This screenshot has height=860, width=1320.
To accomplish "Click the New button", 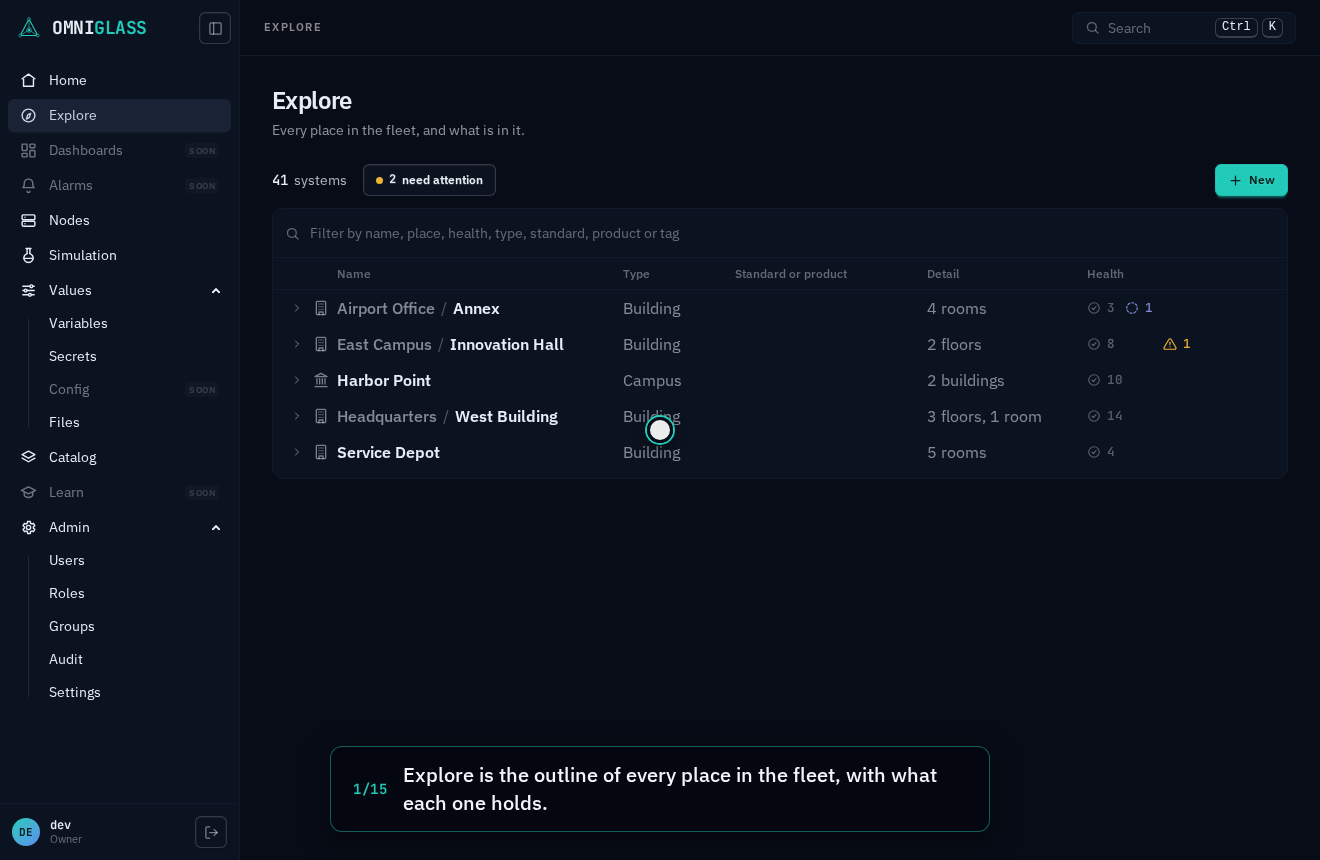I will (1251, 180).
